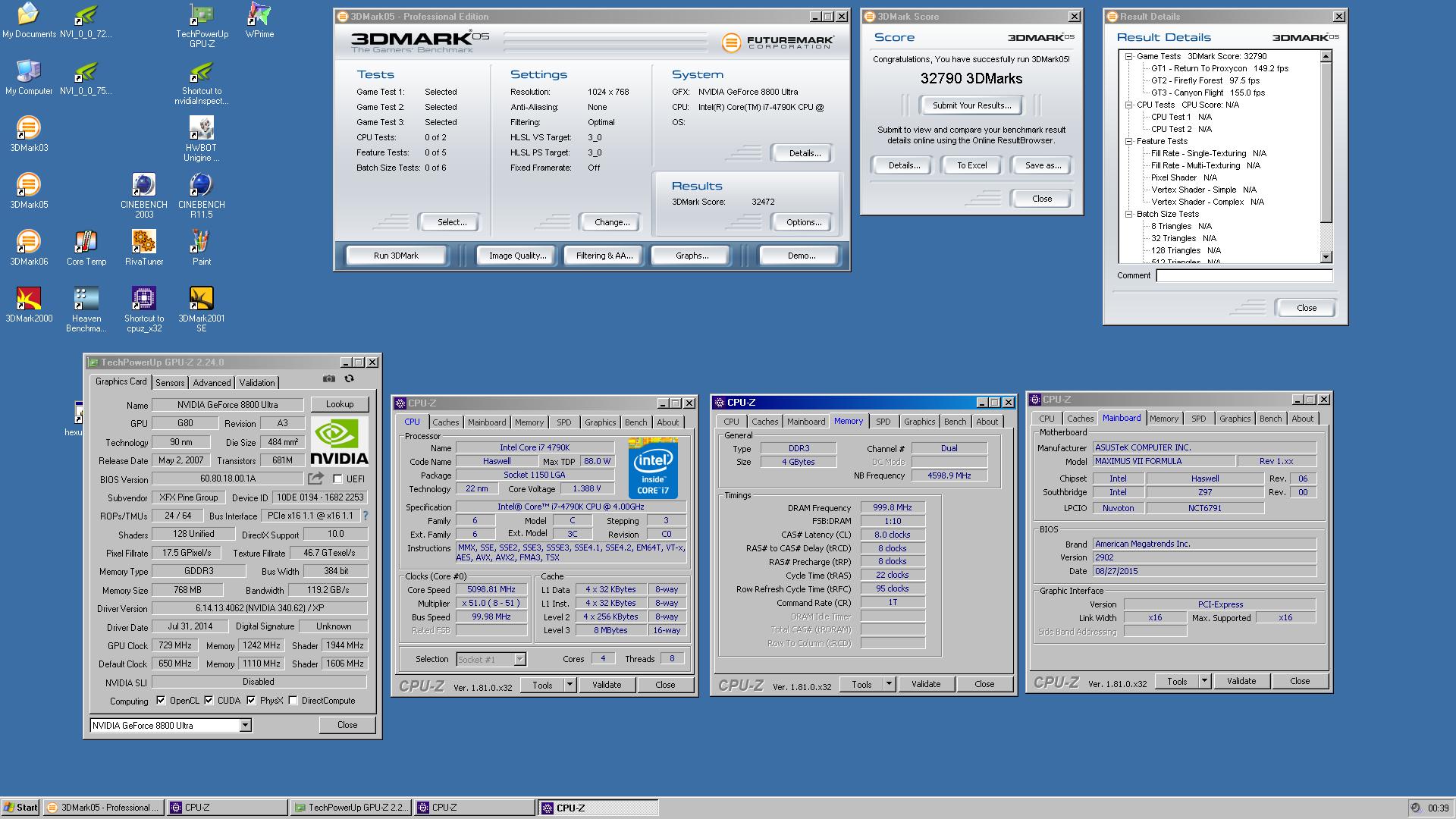The height and width of the screenshot is (819, 1456).
Task: Open the Socket #1 selection dropdown in CPU-Z
Action: tap(519, 659)
